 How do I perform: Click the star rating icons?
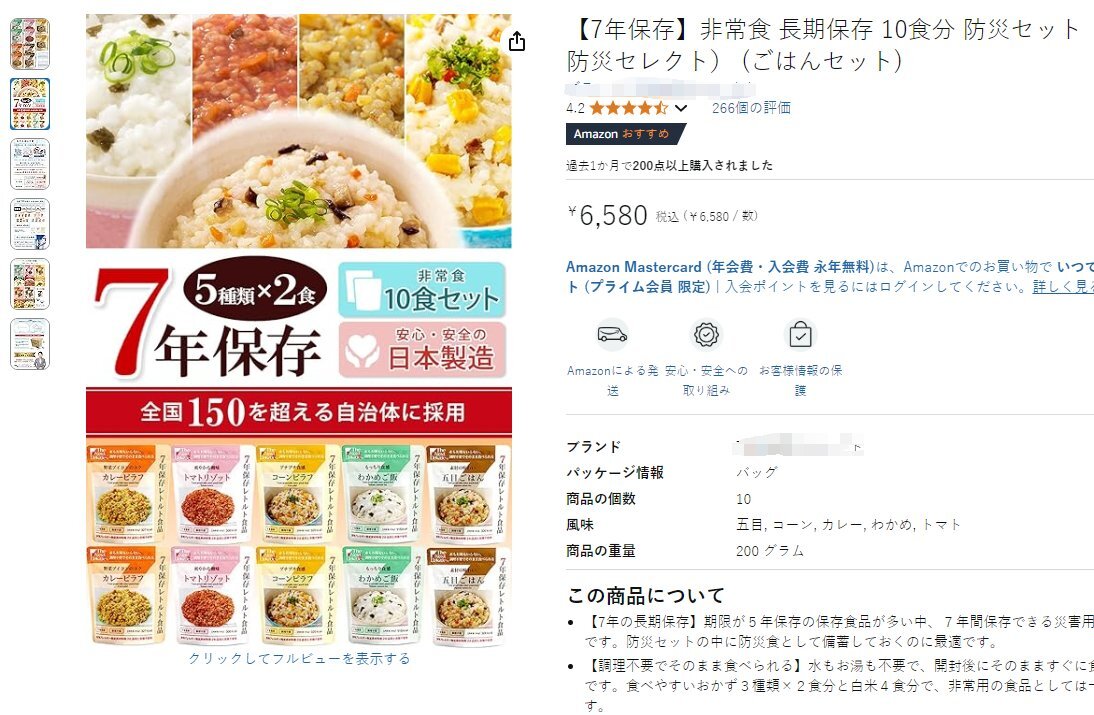point(629,108)
